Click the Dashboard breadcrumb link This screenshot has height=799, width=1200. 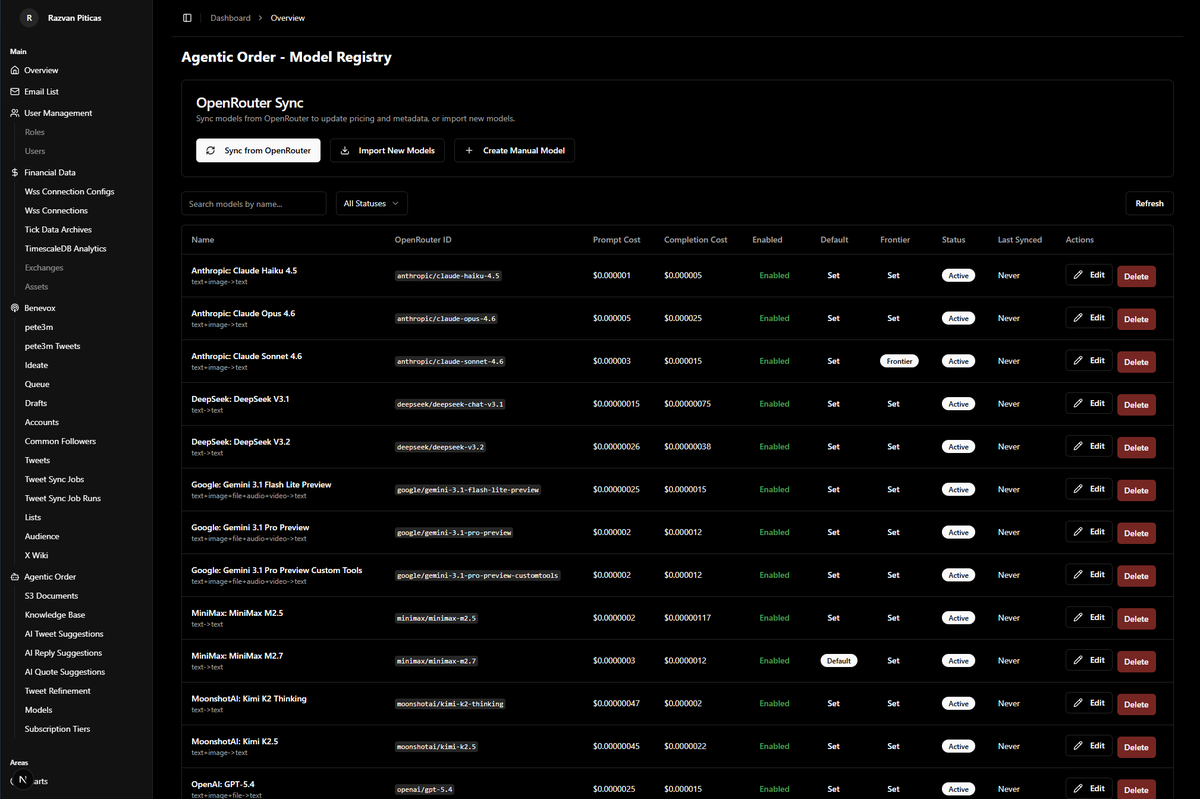(230, 18)
